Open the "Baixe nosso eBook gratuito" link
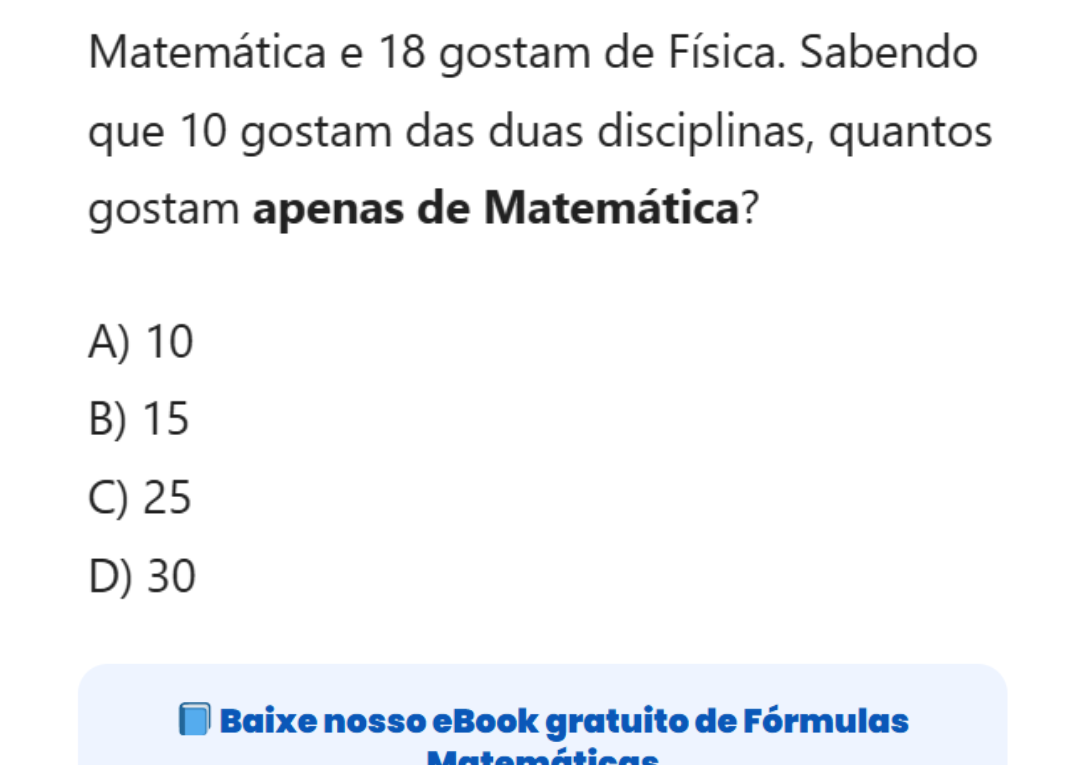The image size is (1080, 765). [564, 720]
